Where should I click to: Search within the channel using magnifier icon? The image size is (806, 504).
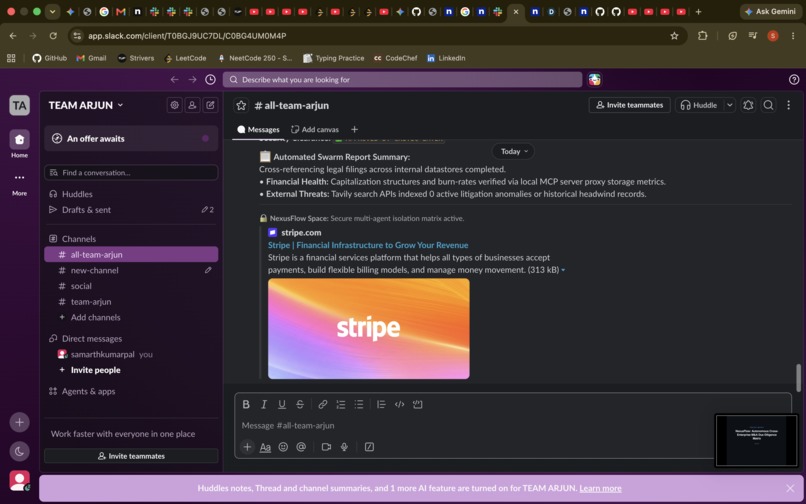click(x=768, y=105)
